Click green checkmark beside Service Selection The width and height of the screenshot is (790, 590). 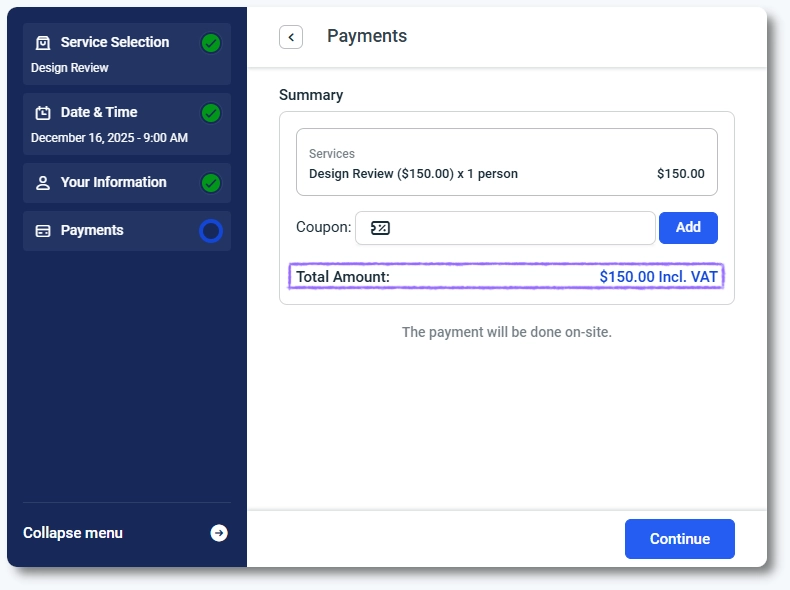coord(210,43)
